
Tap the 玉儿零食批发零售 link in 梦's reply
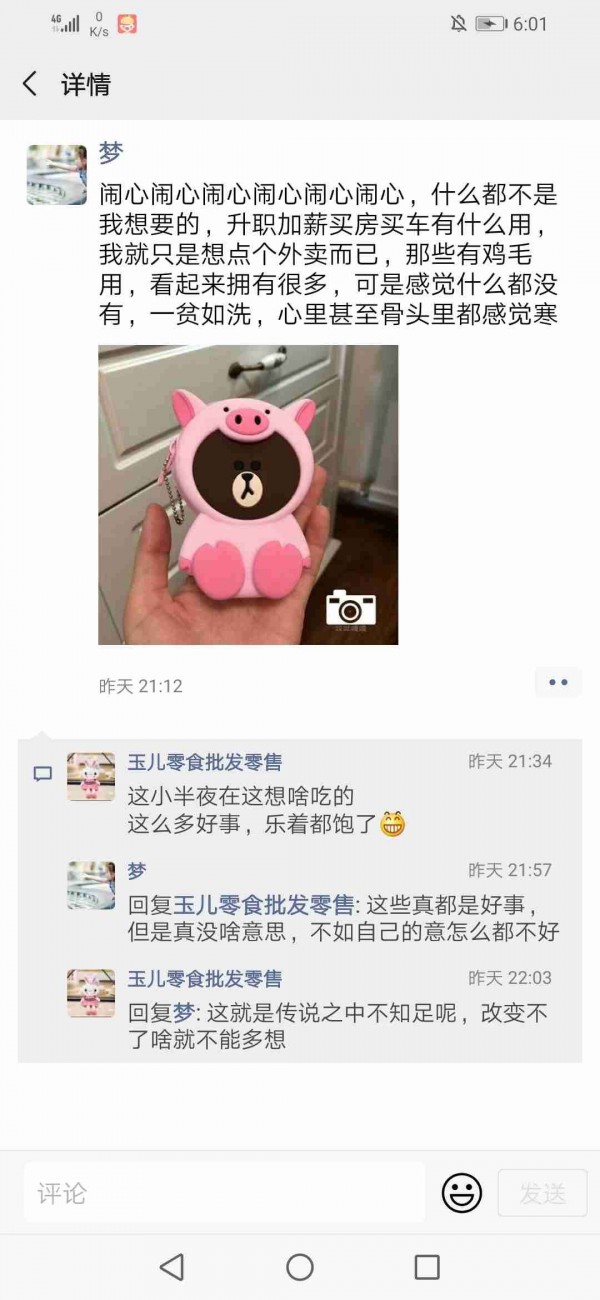(264, 906)
